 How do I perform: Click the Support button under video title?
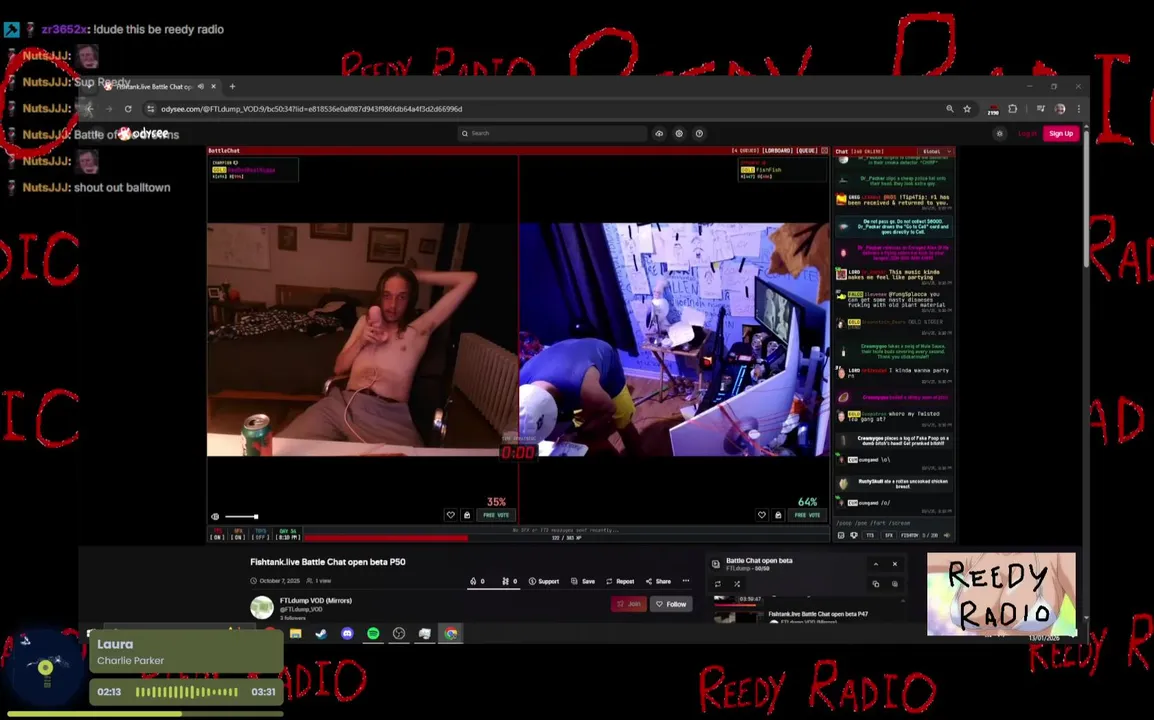coord(544,582)
